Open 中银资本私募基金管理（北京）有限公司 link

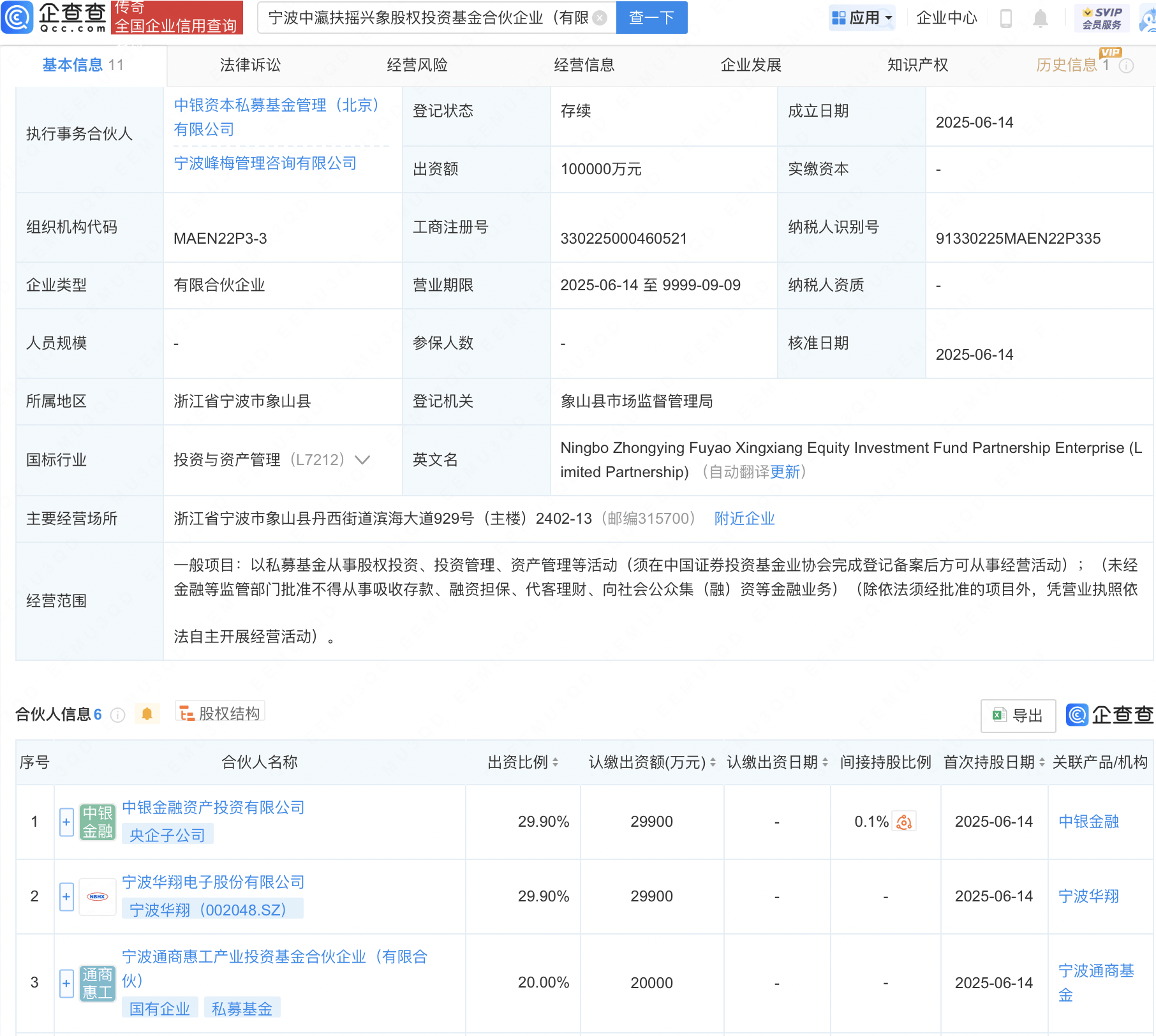pos(278,117)
